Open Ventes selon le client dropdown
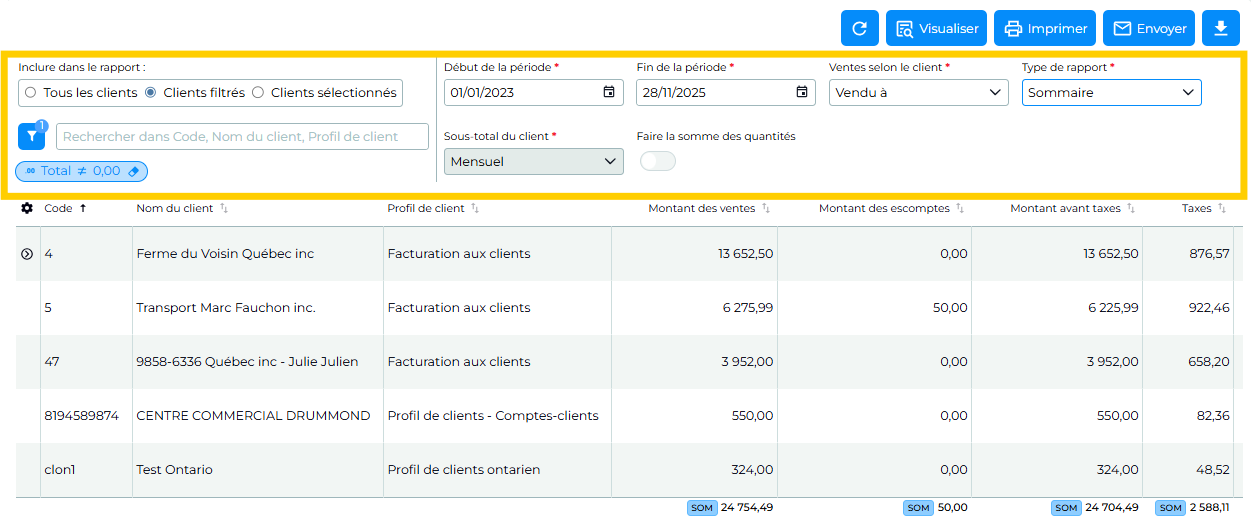Viewport: 1251px width, 524px height. pyautogui.click(x=919, y=93)
